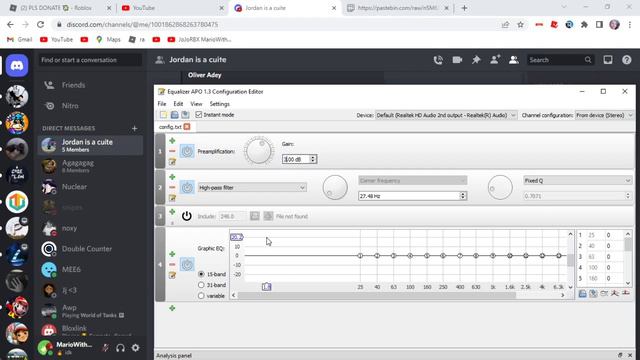Toggle deafen with the headphones icon
This screenshot has height=360, width=640.
[120, 348]
